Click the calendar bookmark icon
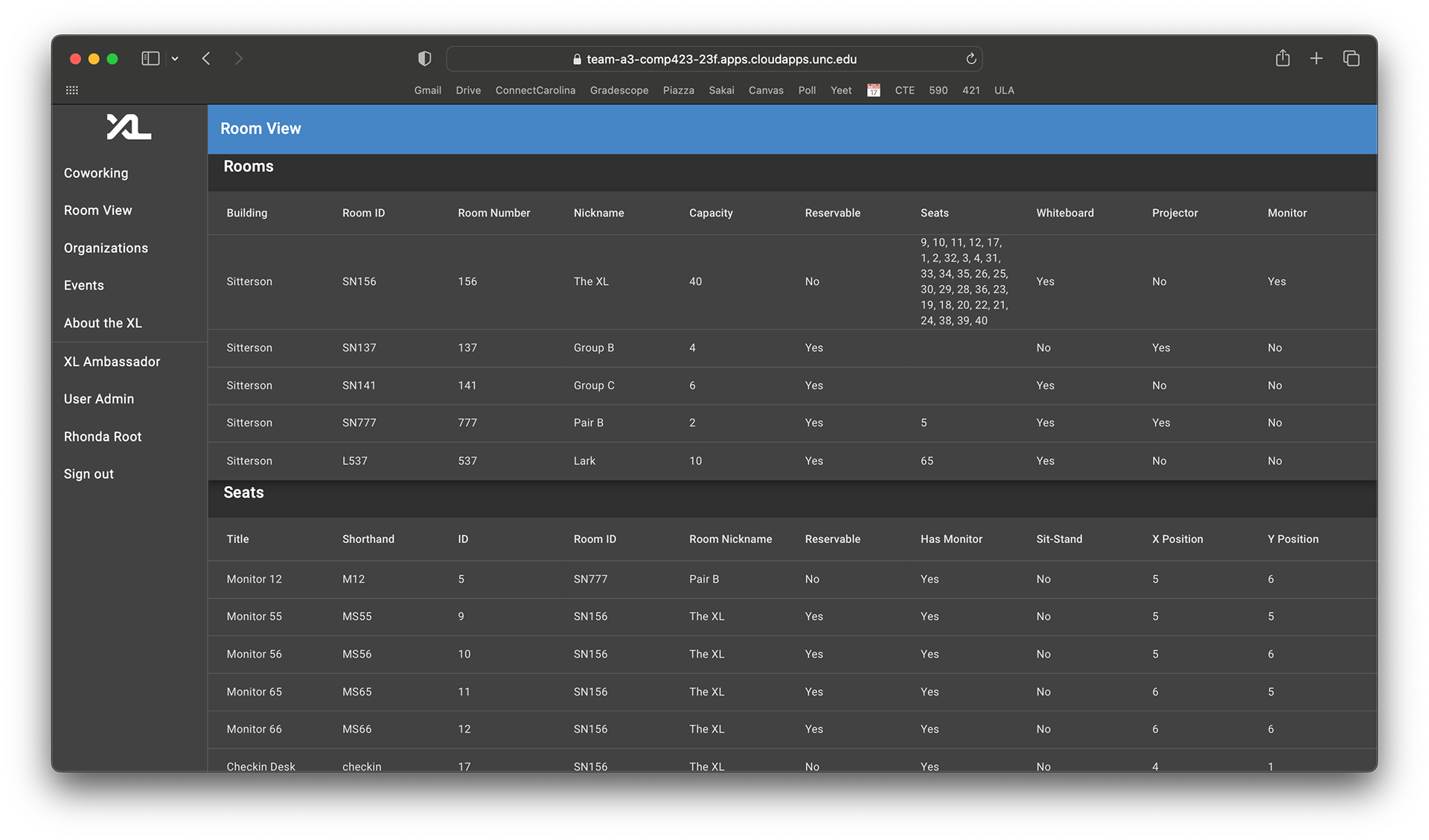Viewport: 1429px width, 840px height. 873,90
